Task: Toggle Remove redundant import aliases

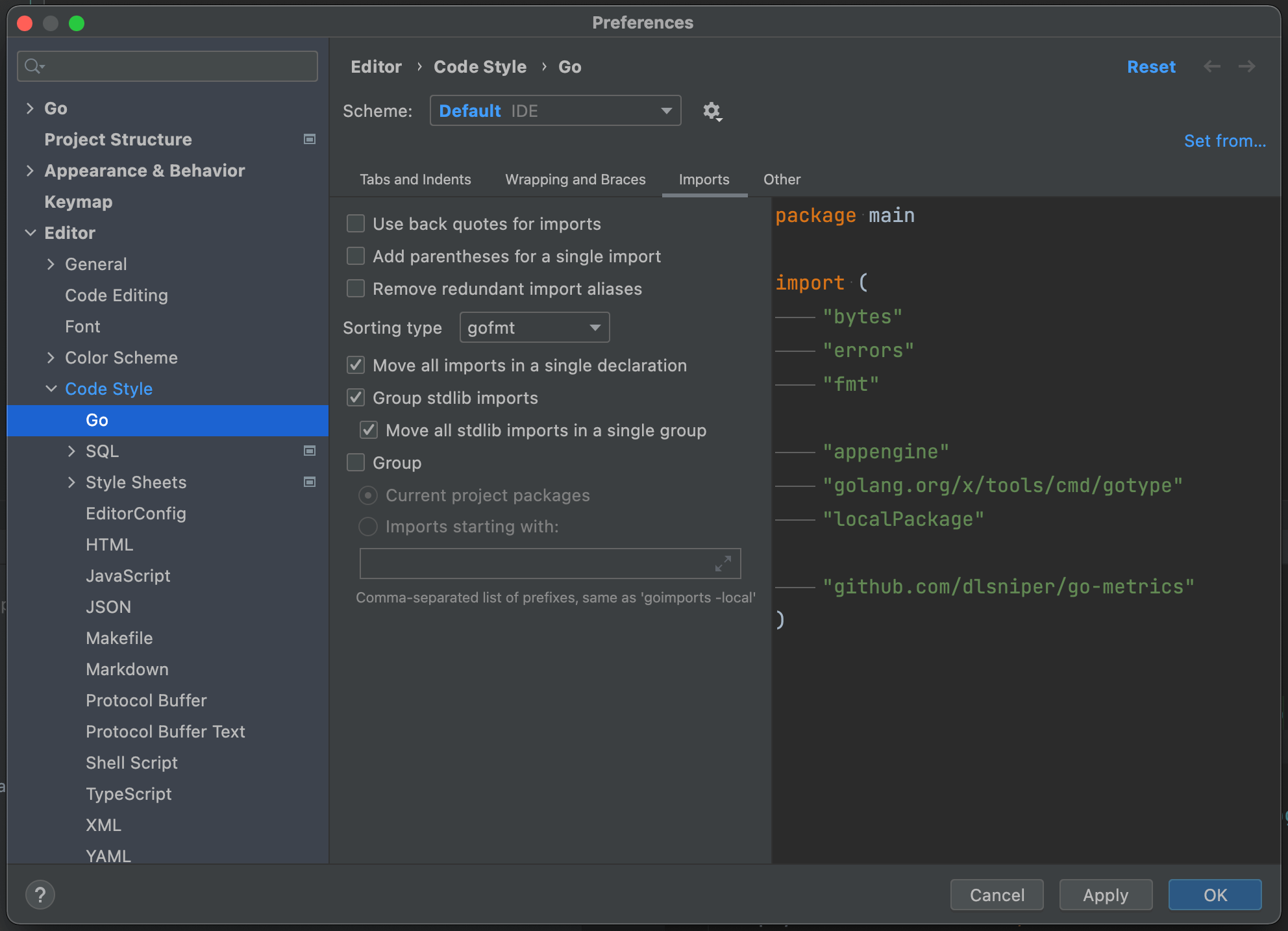Action: (356, 288)
